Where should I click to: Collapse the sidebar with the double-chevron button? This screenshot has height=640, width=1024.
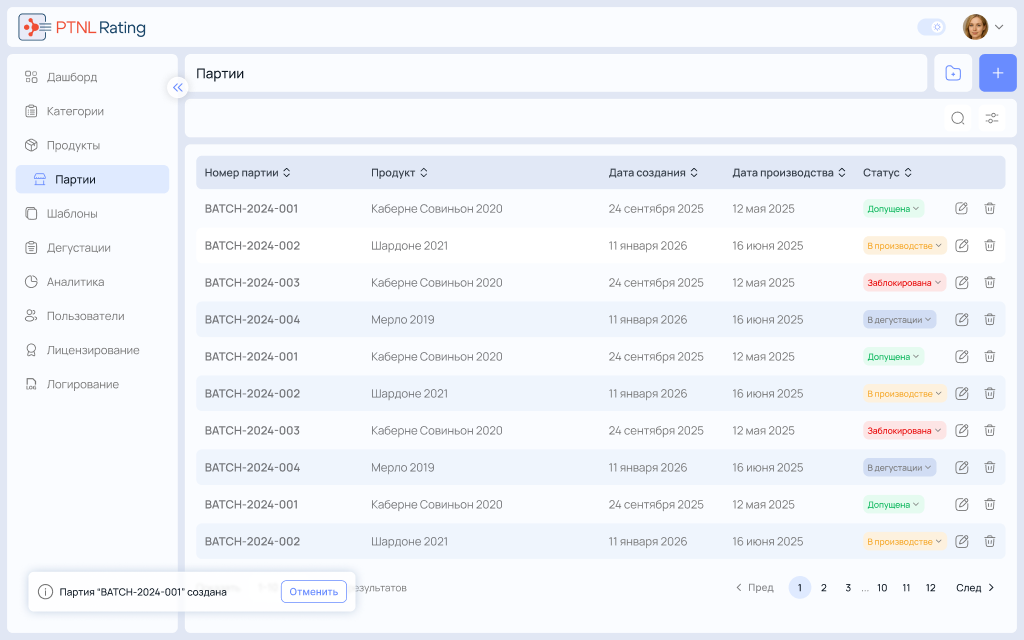178,88
